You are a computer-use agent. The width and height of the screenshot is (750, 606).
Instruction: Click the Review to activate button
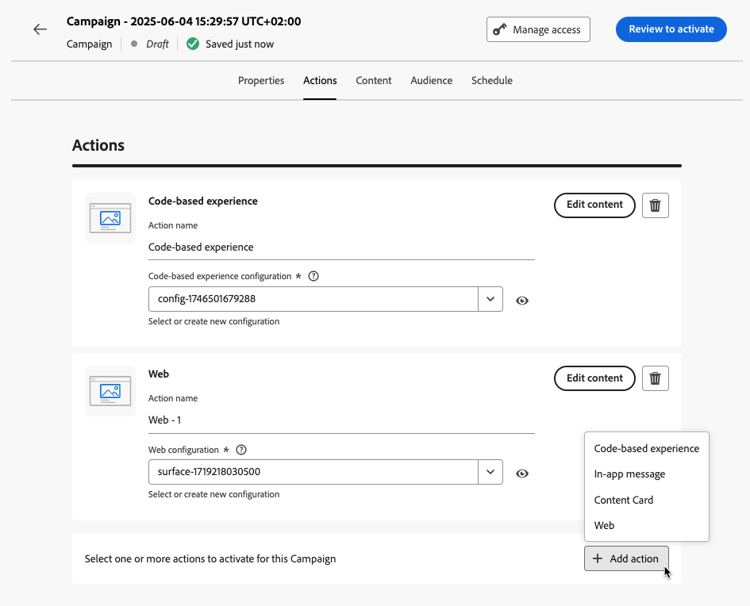pos(671,29)
